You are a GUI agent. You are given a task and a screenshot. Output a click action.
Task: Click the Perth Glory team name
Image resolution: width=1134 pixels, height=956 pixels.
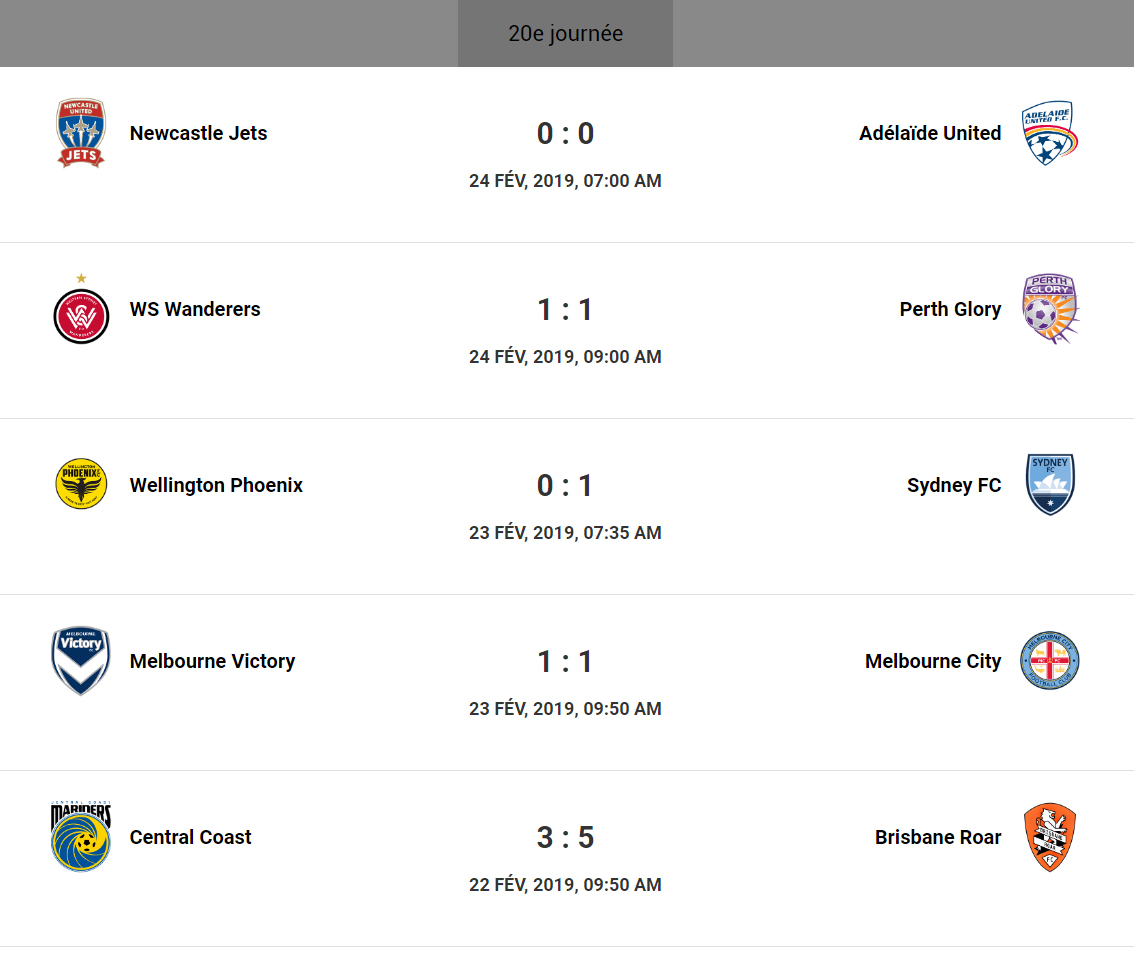point(950,309)
